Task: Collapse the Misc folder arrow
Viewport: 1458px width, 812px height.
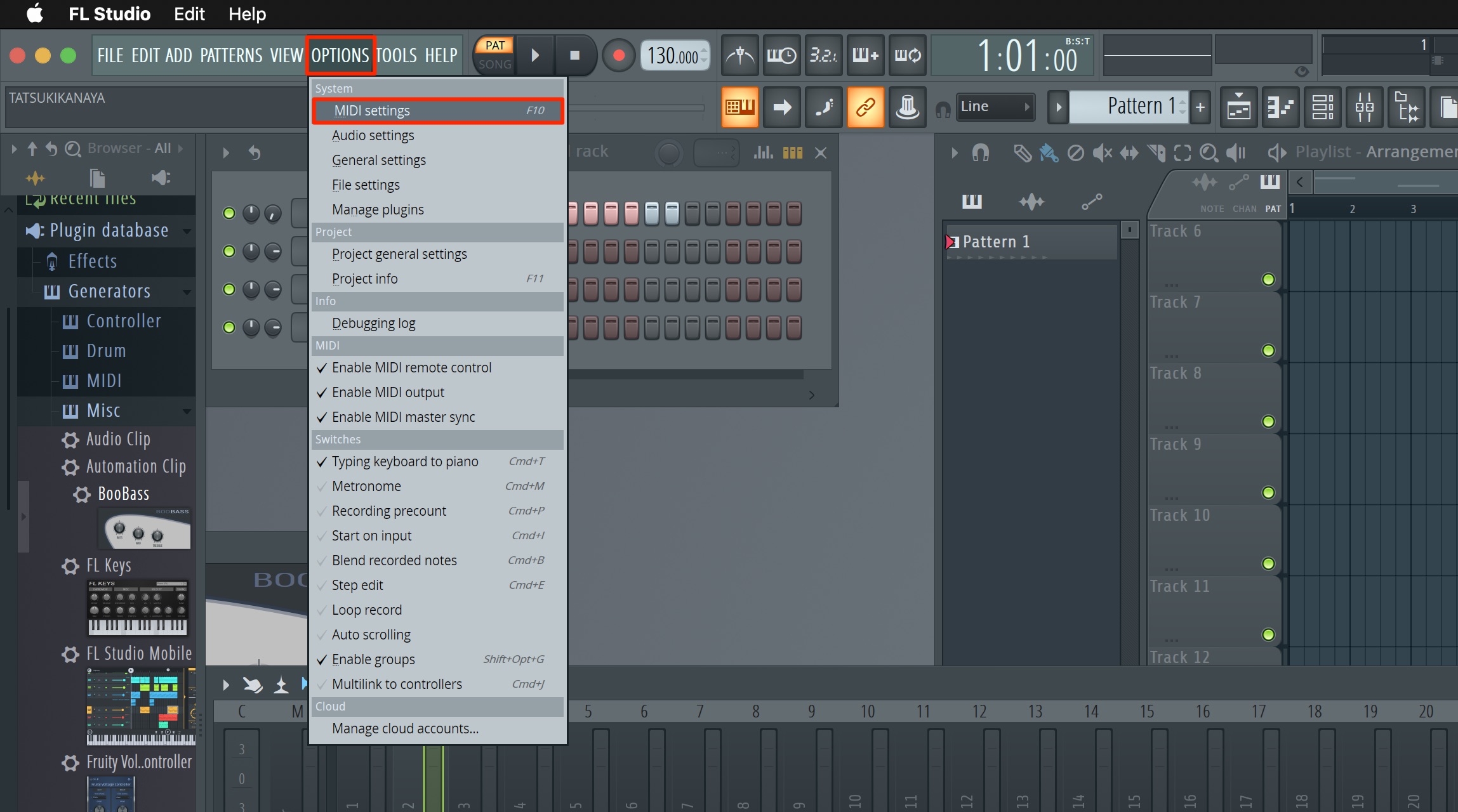Action: click(187, 411)
